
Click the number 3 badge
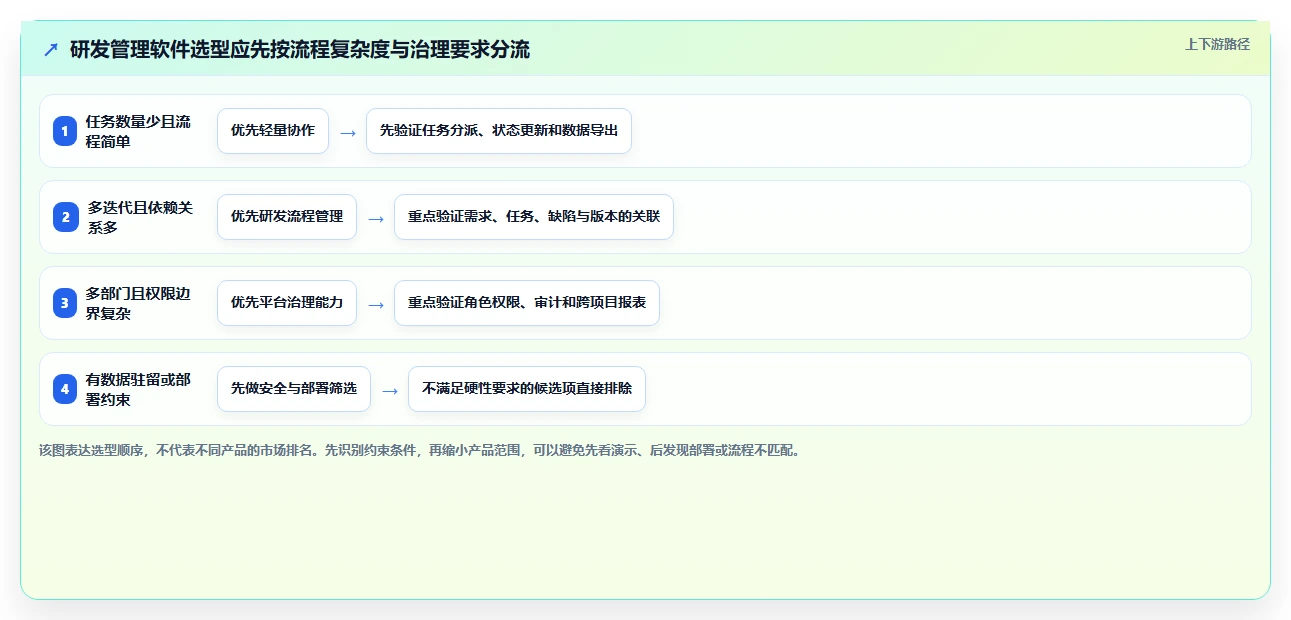pyautogui.click(x=65, y=303)
